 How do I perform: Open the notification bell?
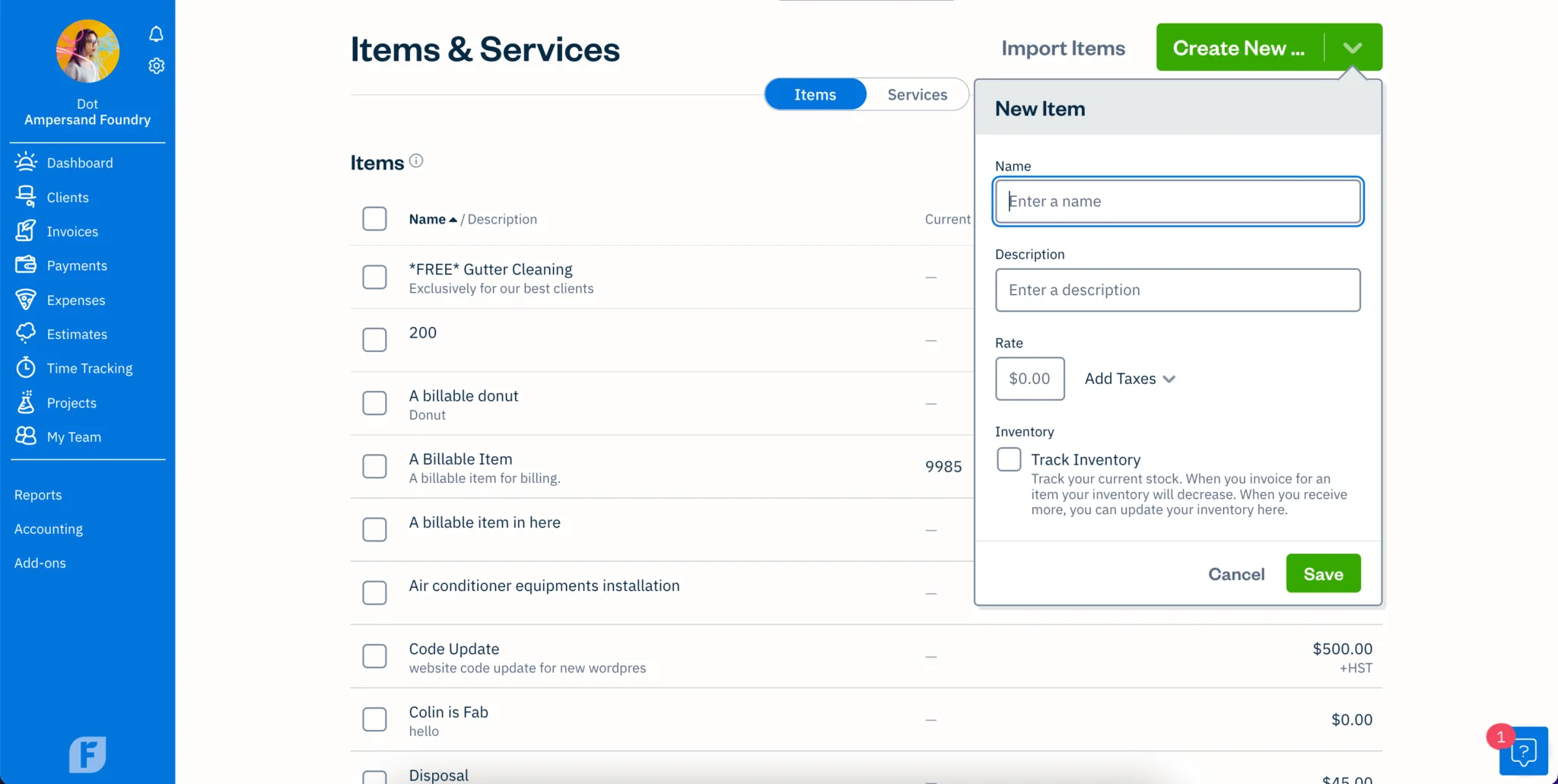click(x=157, y=33)
